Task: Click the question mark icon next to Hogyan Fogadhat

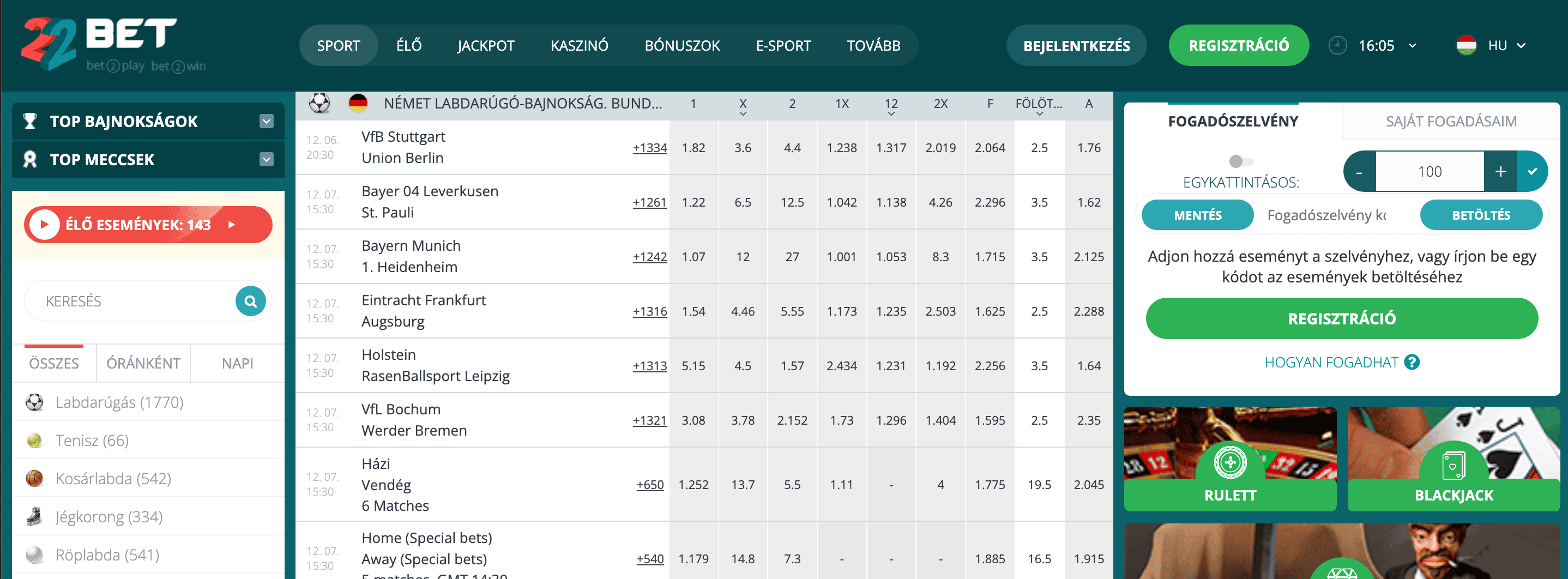Action: coord(1412,362)
